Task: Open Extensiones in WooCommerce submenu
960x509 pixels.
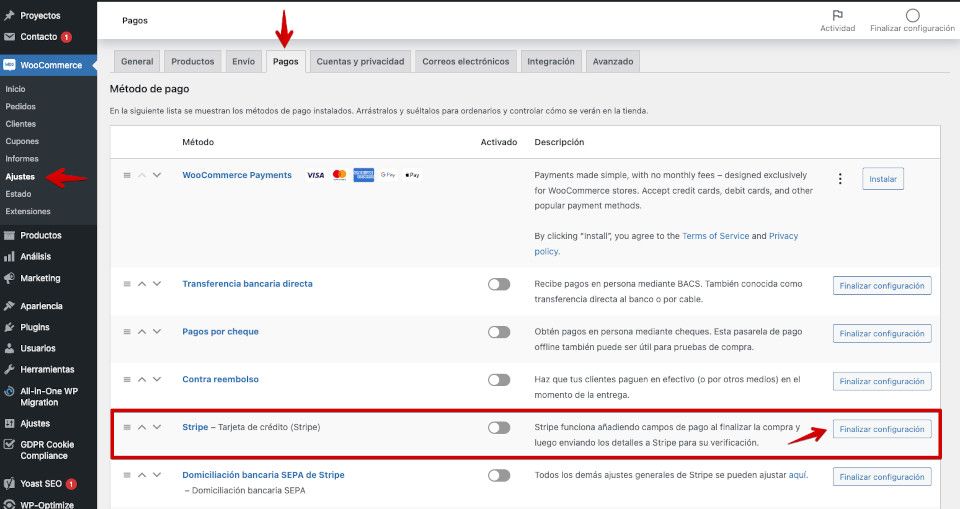Action: click(28, 211)
